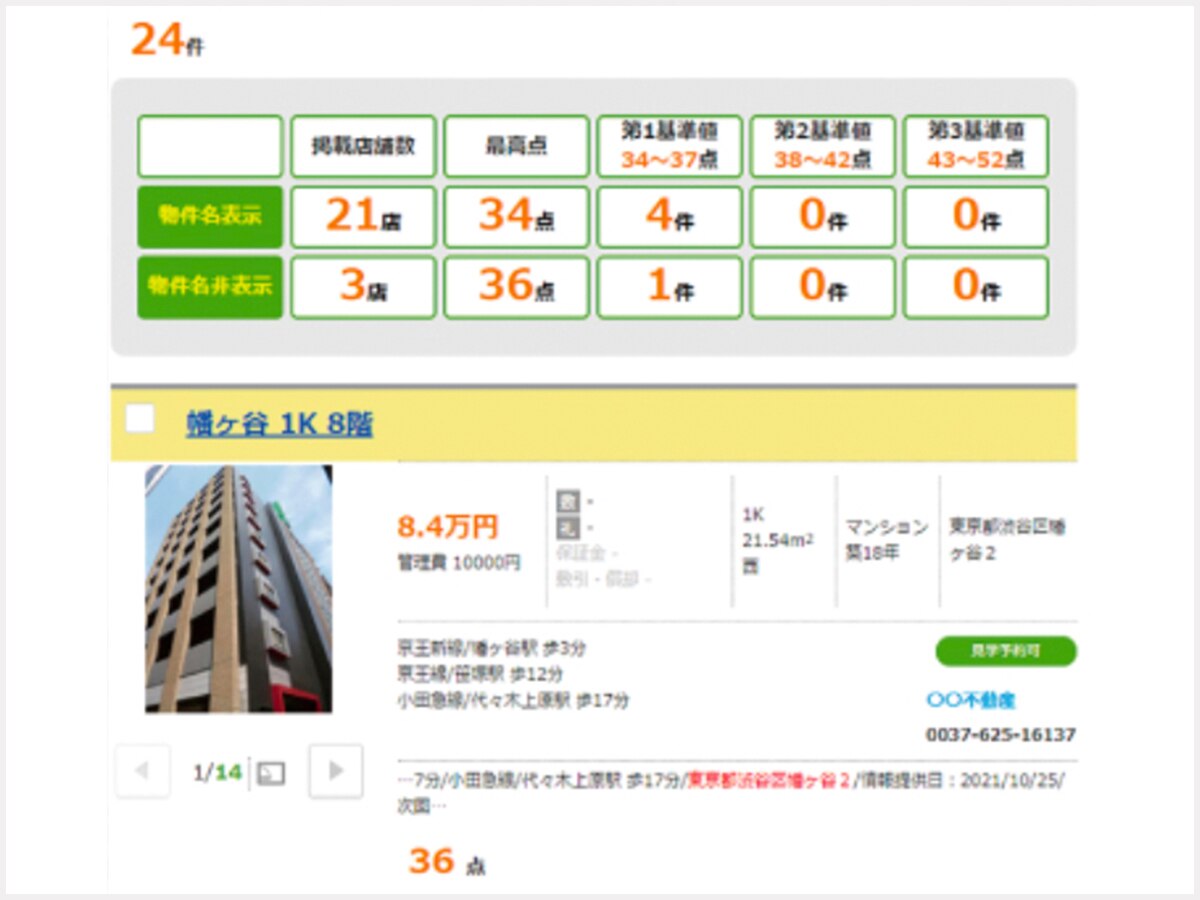
Task: Select the 物件名非表示 row label
Action: click(x=210, y=287)
